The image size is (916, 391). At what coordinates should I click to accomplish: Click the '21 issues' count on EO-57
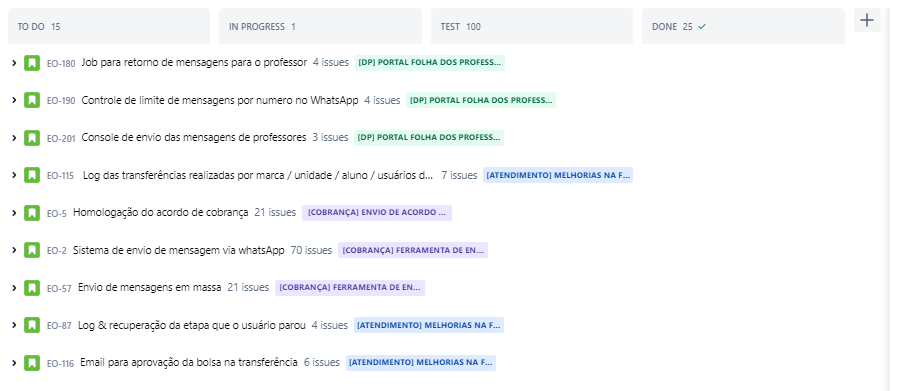coord(248,288)
